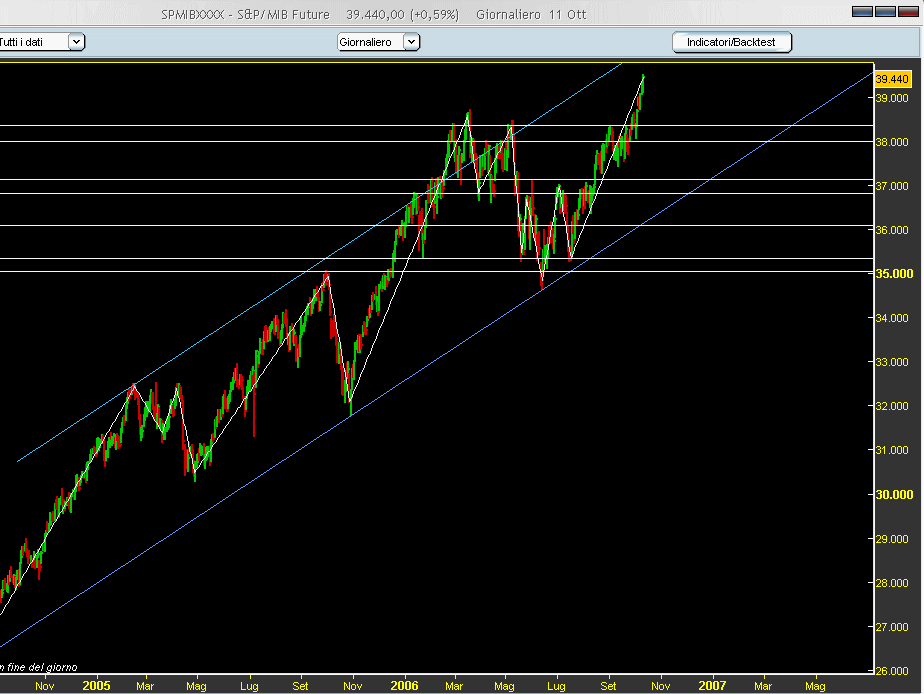This screenshot has height=694, width=924.
Task: Click the current price label 39.440
Action: pyautogui.click(x=892, y=79)
